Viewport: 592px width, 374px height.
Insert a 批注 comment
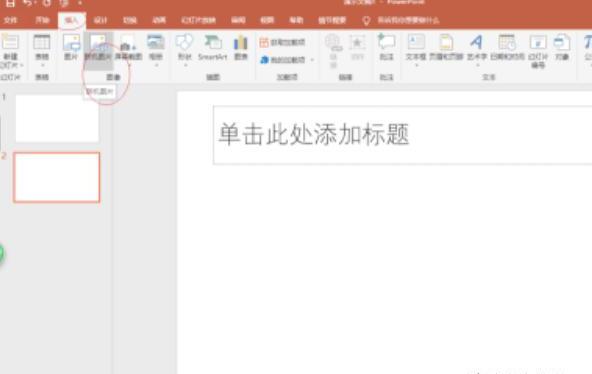[387, 48]
